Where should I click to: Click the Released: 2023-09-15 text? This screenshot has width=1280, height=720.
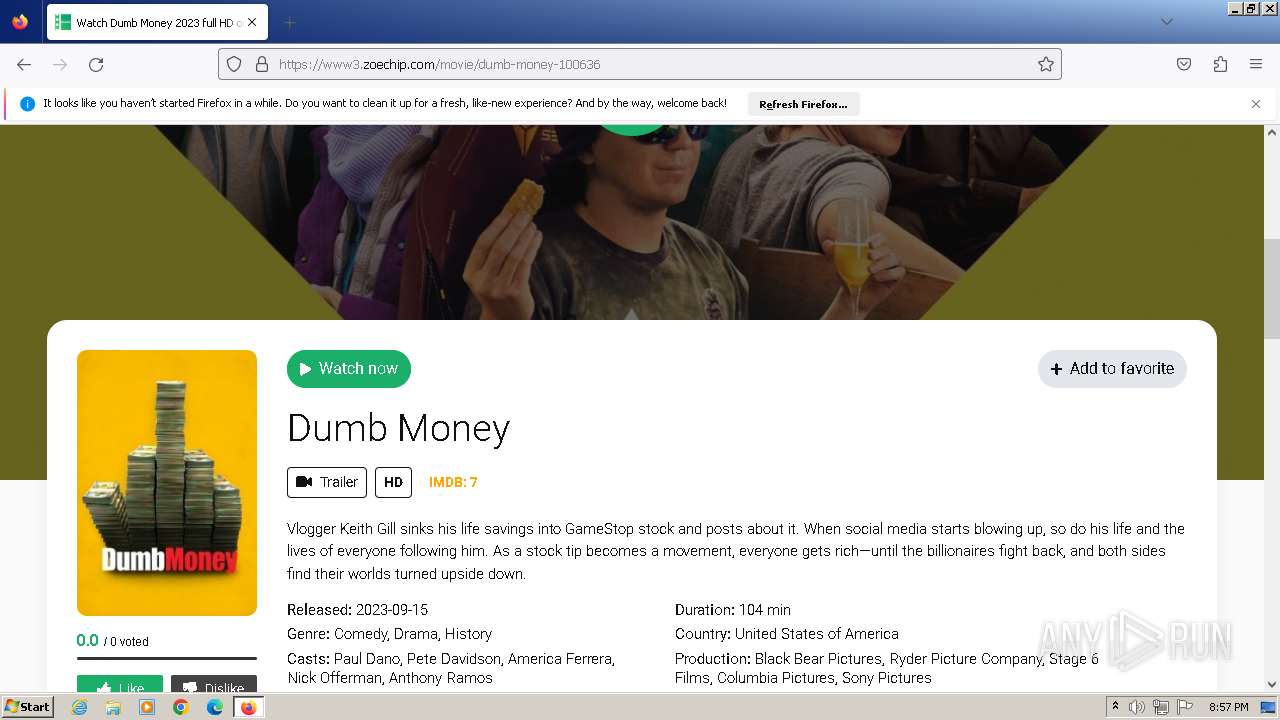357,609
